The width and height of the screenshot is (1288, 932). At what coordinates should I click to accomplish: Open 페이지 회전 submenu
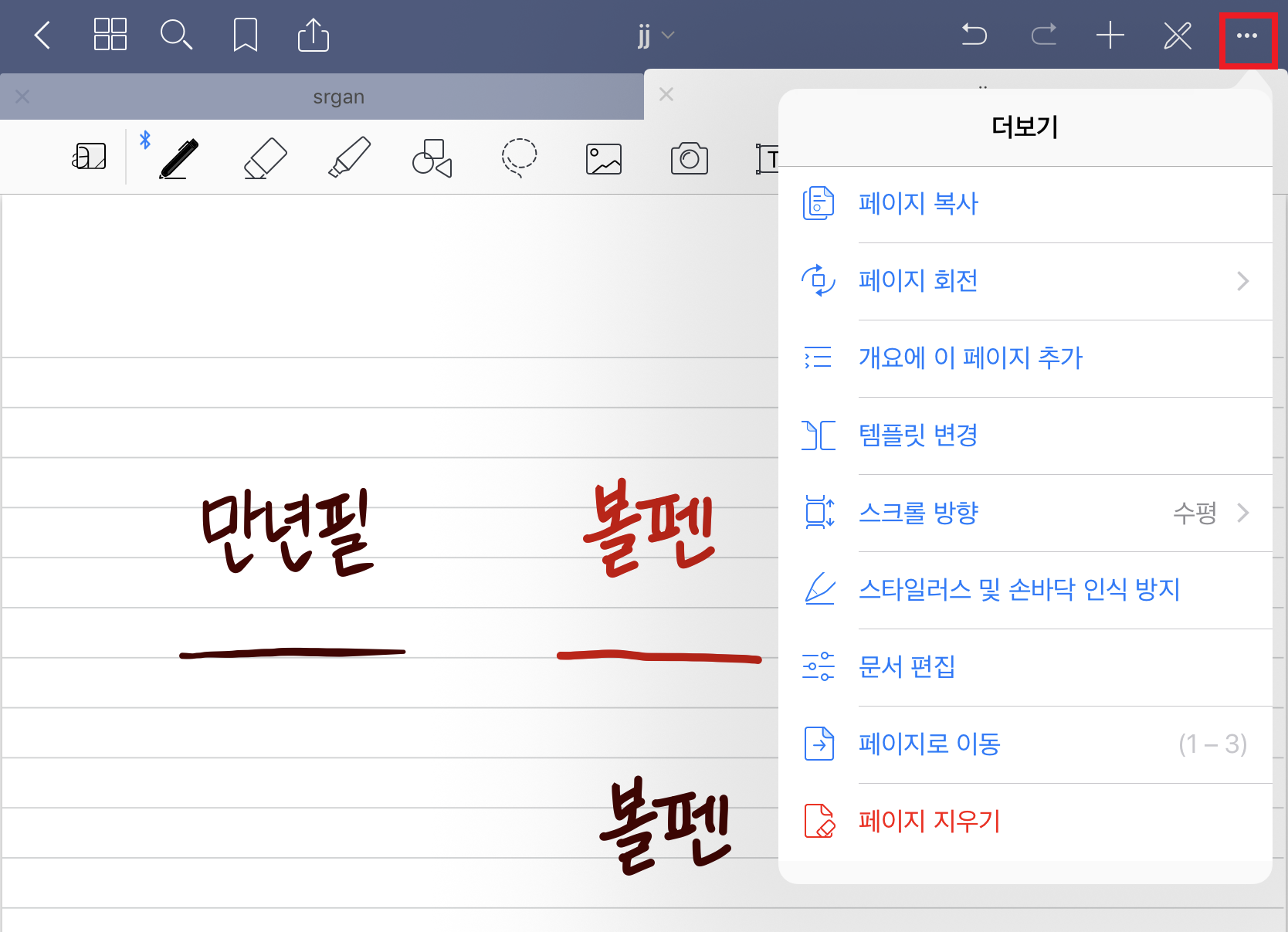click(1025, 281)
